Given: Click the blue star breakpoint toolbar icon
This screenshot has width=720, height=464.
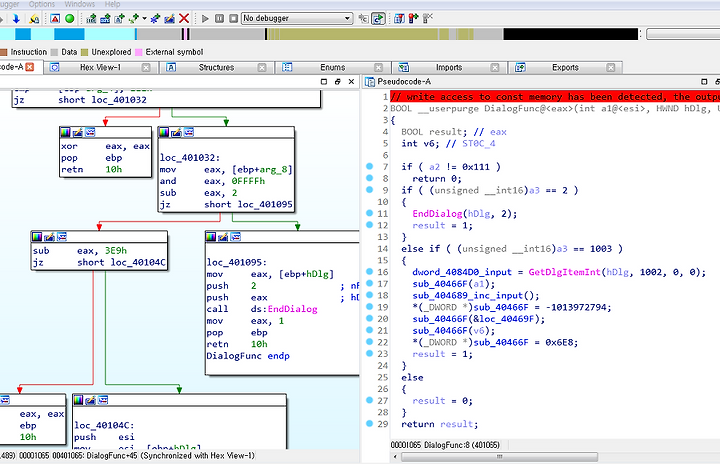Looking at the screenshot, I should point(155,18).
